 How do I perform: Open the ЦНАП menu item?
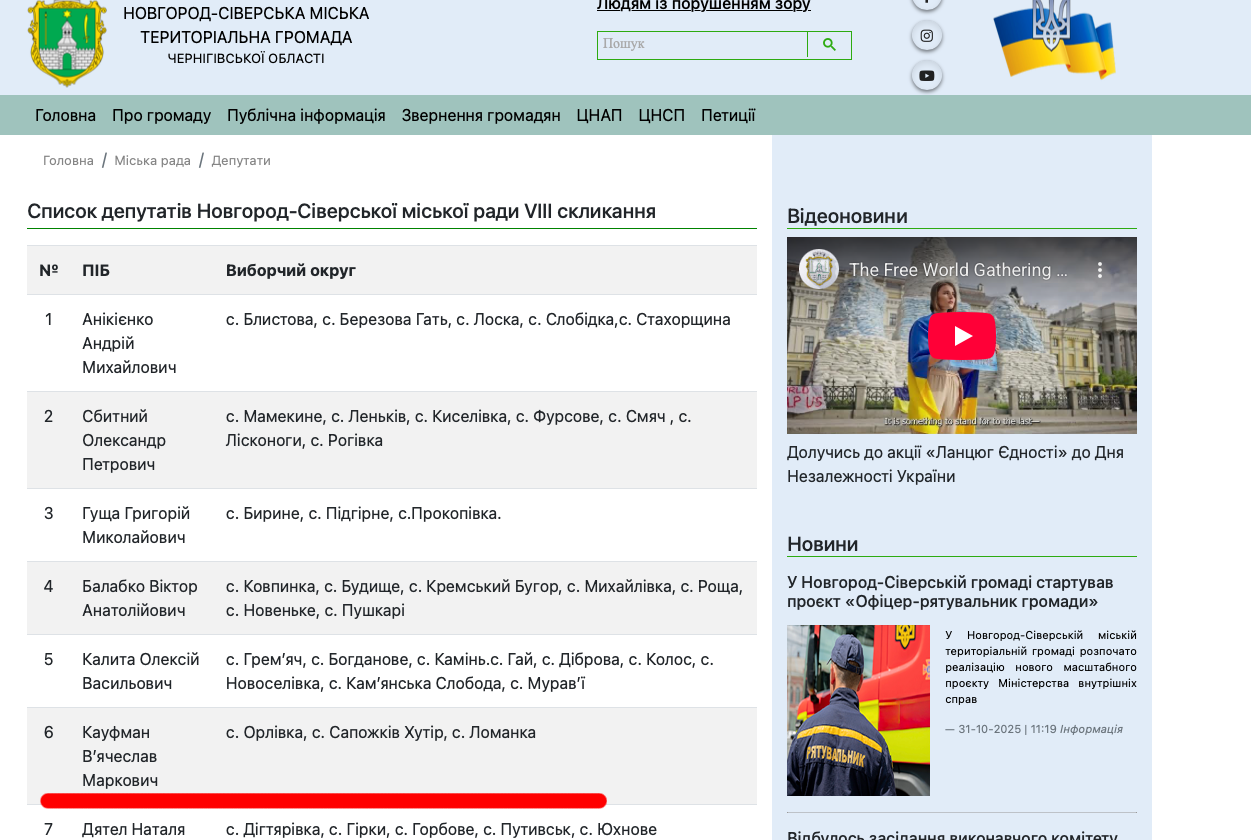[x=599, y=115]
